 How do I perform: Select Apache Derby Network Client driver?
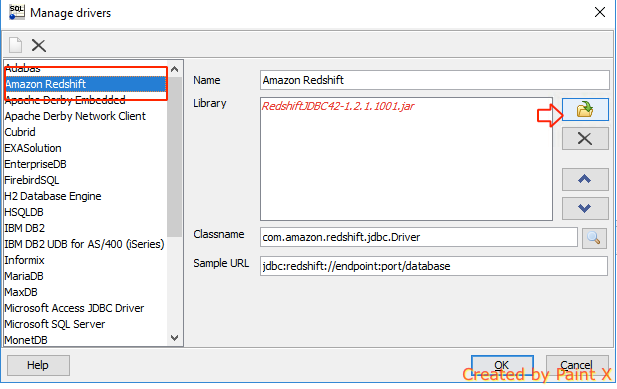[x=85, y=116]
